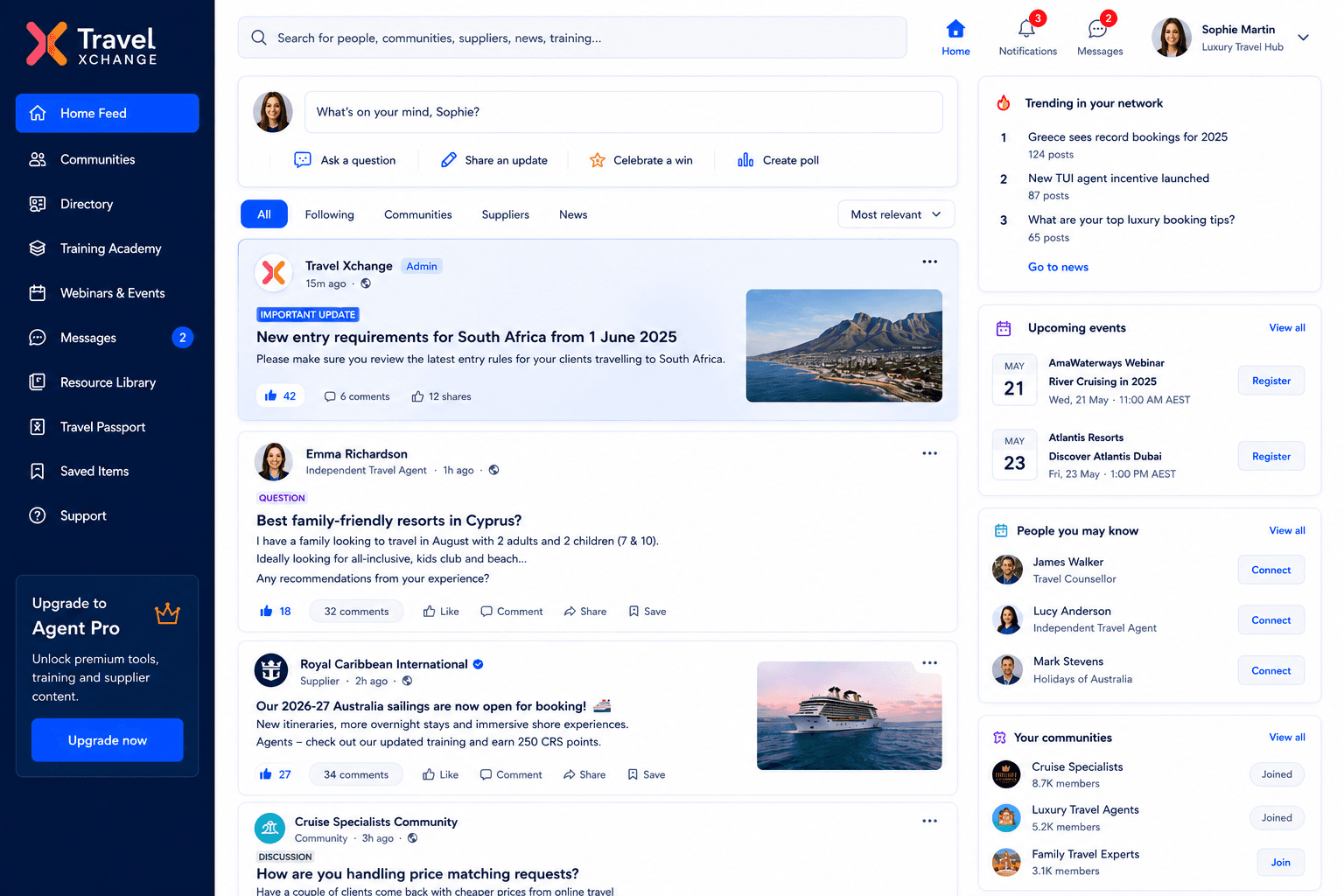
Task: Connect with James Walker
Action: tap(1271, 570)
